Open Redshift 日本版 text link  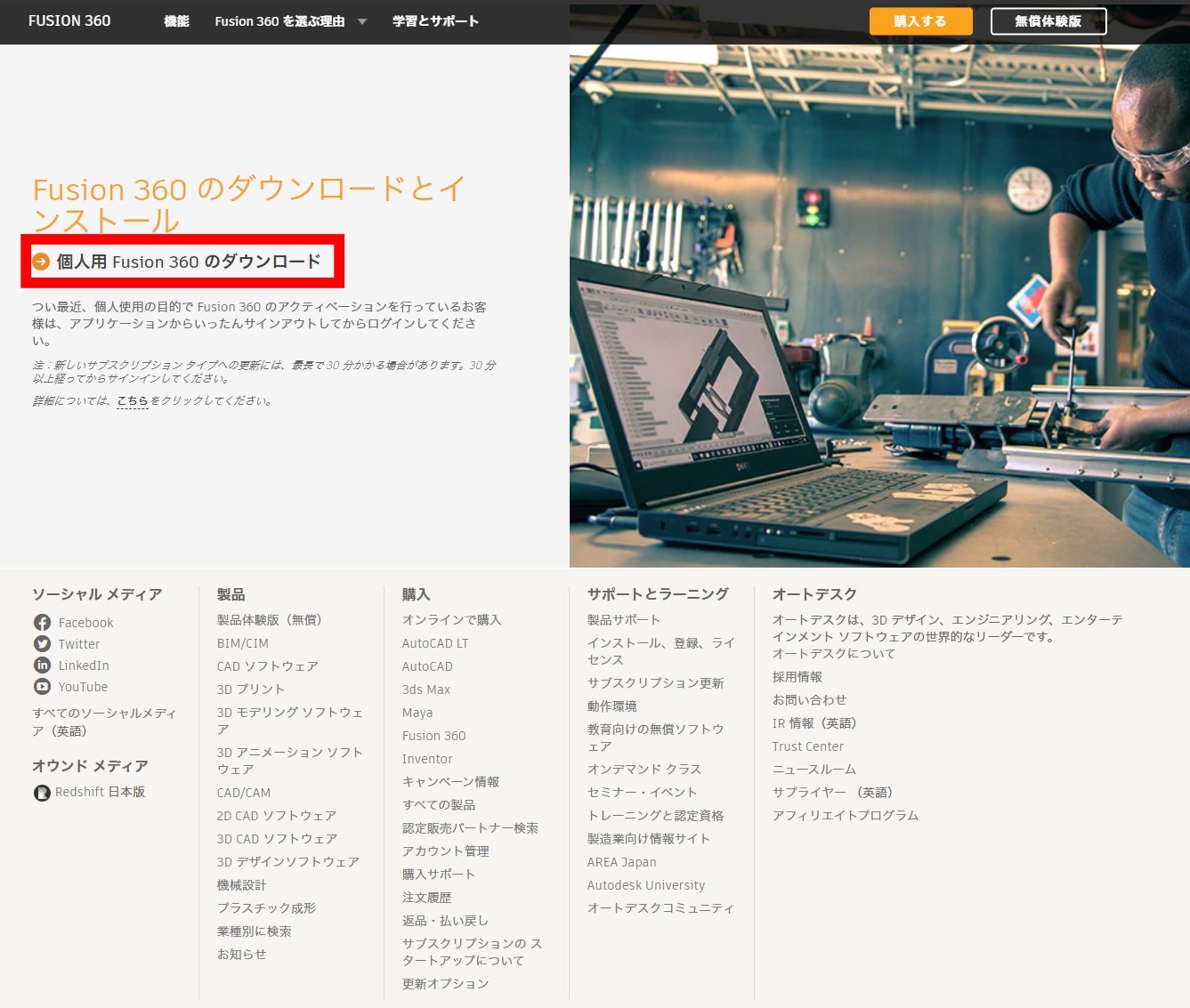pyautogui.click(x=100, y=792)
